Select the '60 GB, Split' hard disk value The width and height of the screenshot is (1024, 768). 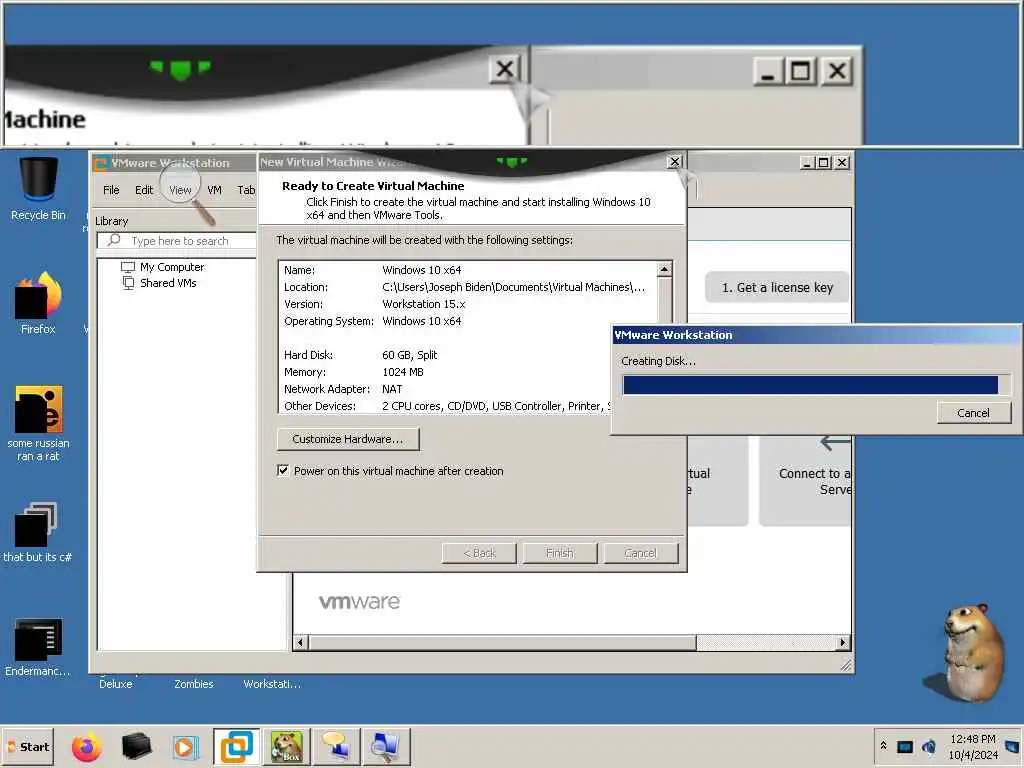click(x=409, y=355)
